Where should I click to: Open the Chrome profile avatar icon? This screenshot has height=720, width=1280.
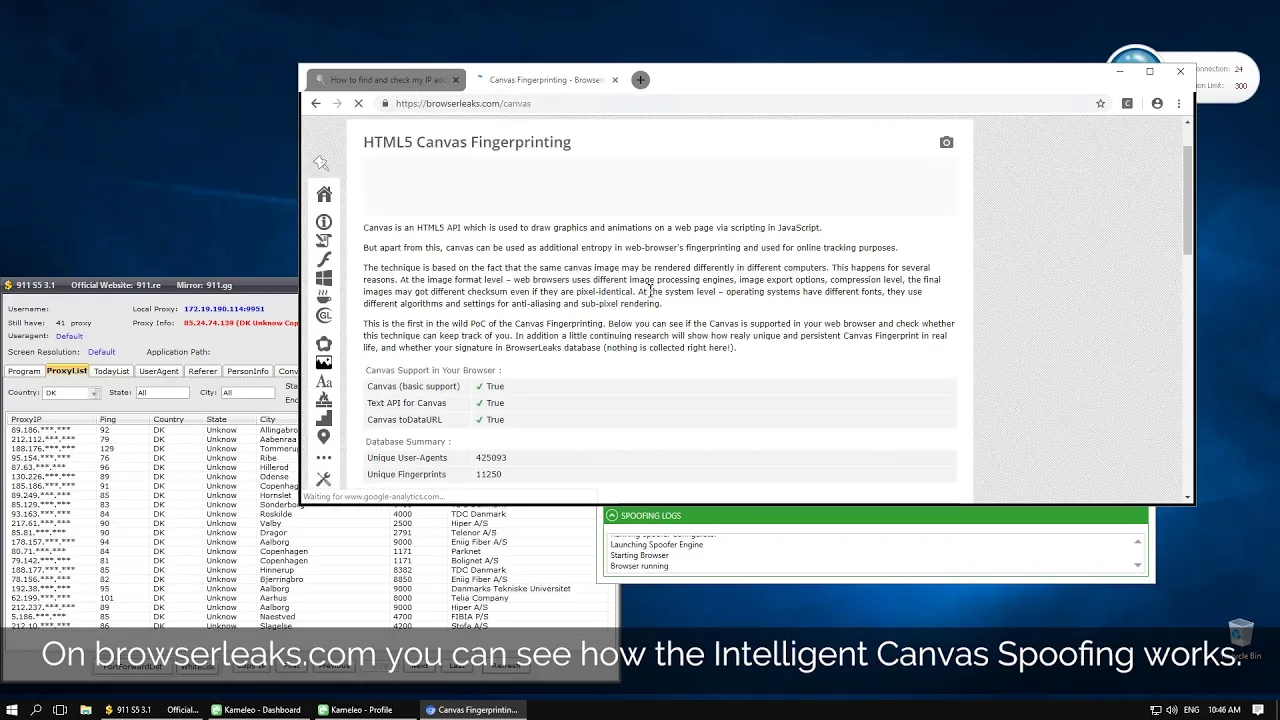pos(1157,103)
